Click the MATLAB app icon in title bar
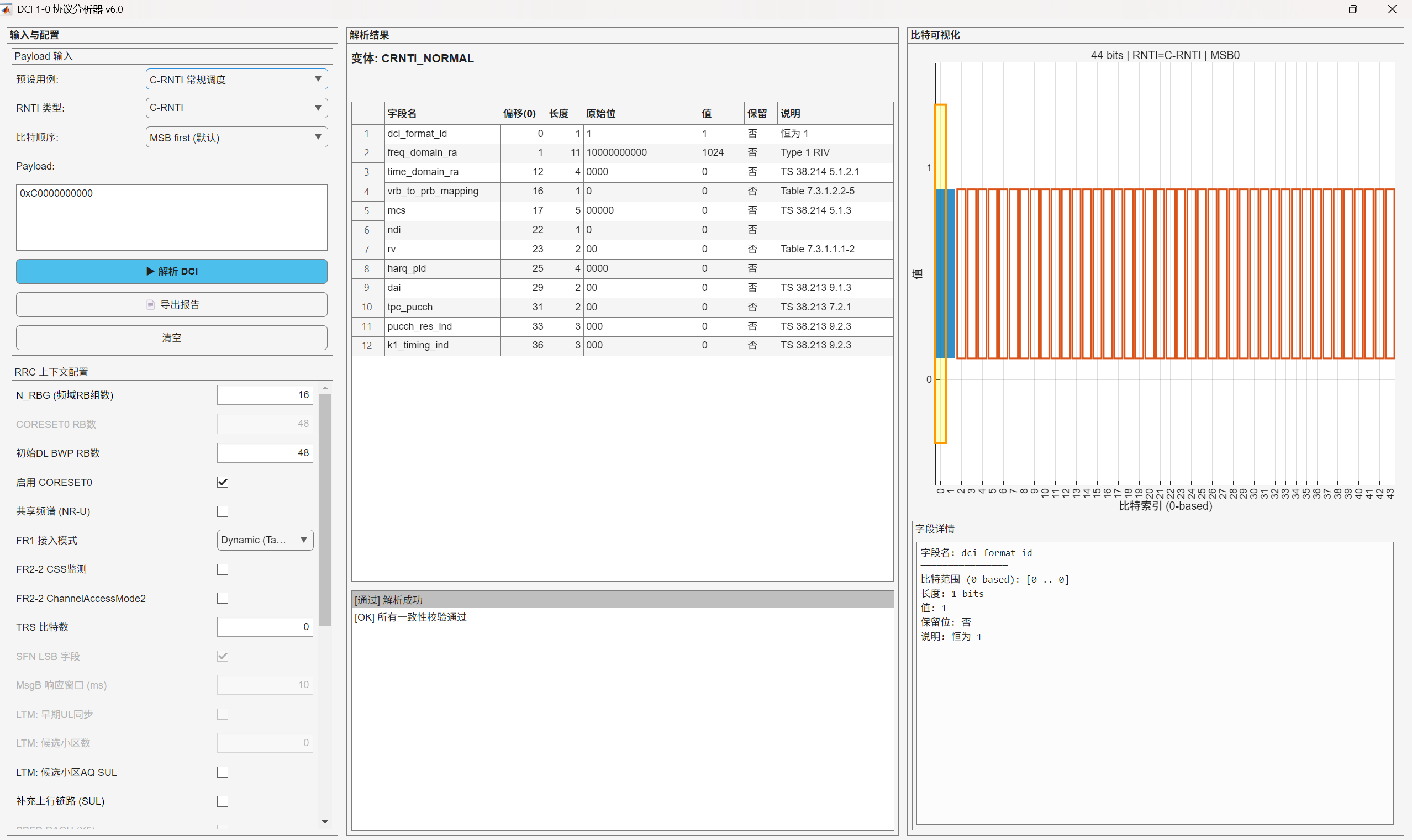 tap(6, 9)
